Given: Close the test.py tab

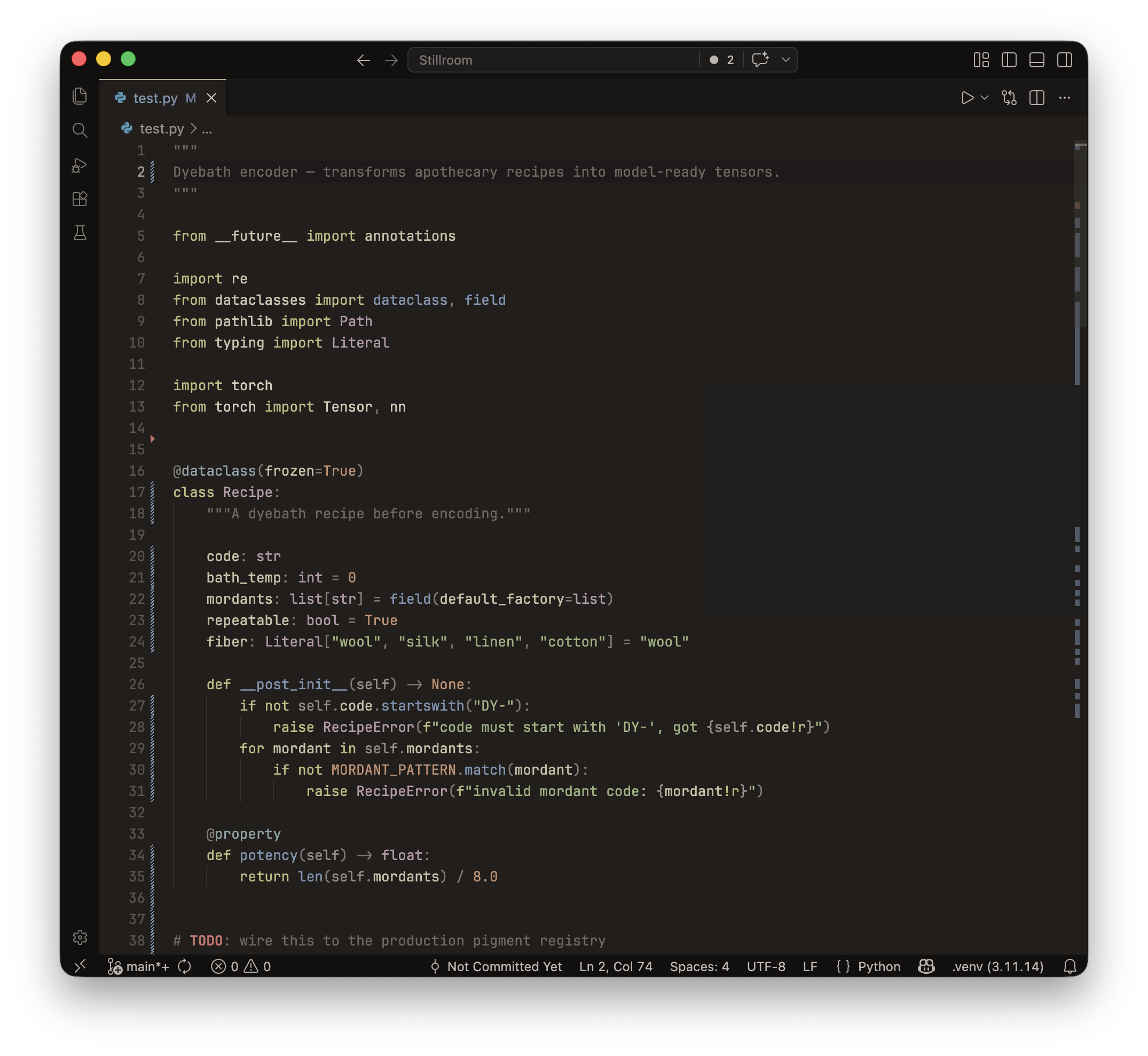Looking at the screenshot, I should (x=211, y=98).
